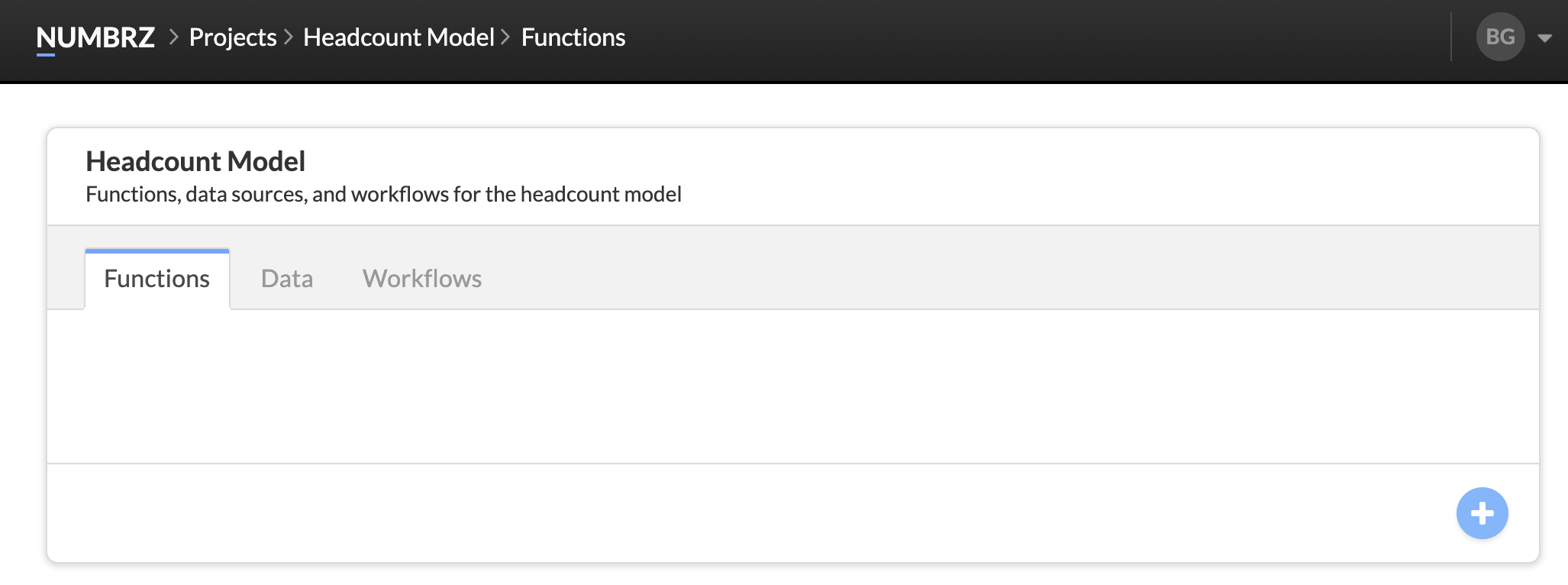Screen dimensions: 1568x585
Task: Open the BG user avatar
Action: tap(1500, 37)
